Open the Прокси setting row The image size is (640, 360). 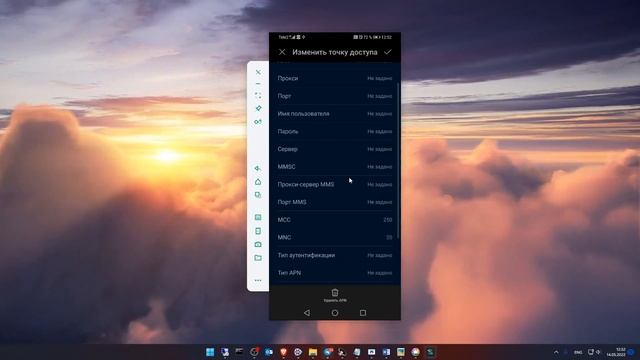[335, 78]
